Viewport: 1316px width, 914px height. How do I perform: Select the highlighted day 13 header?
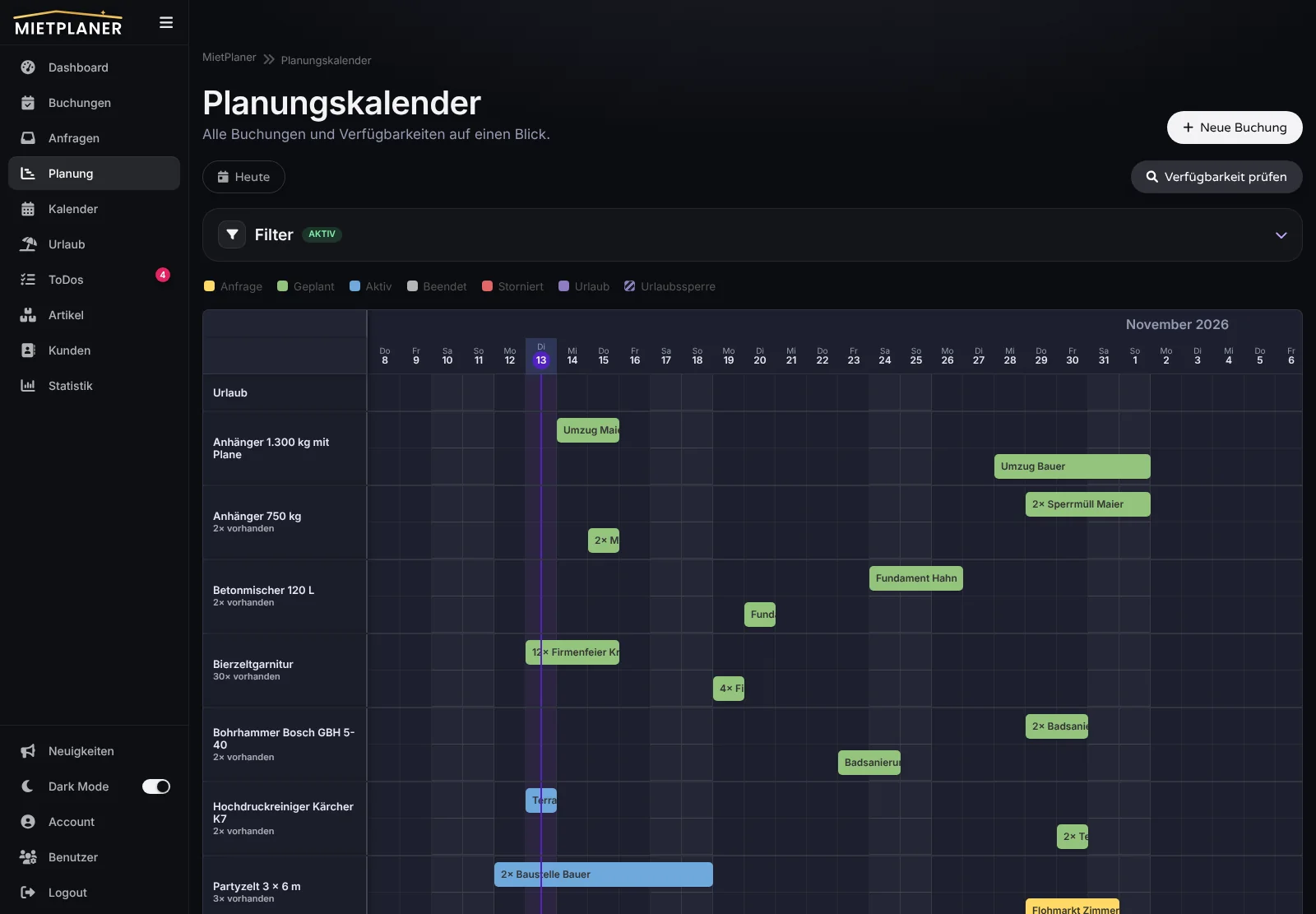[541, 355]
